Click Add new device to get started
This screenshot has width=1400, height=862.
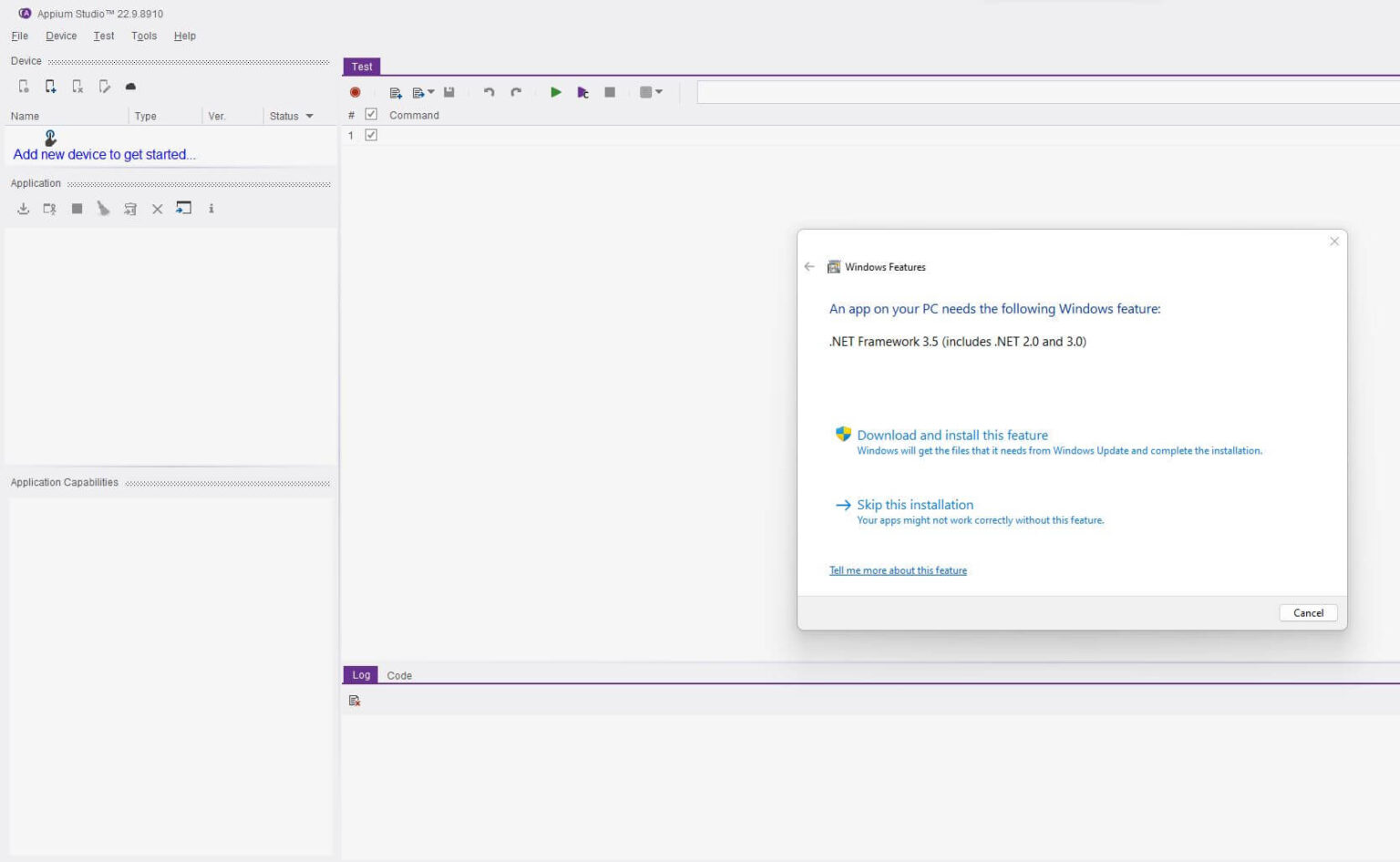[104, 154]
